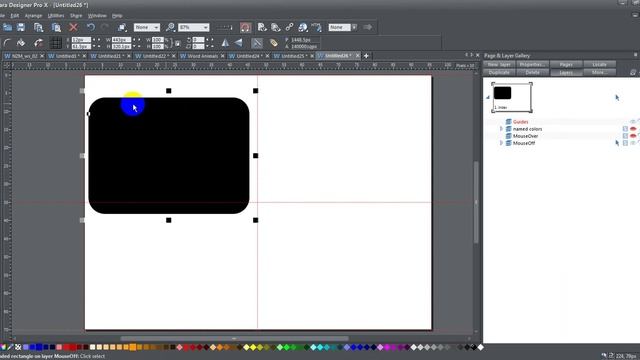
Task: Open the Edit menu
Action: point(15,16)
